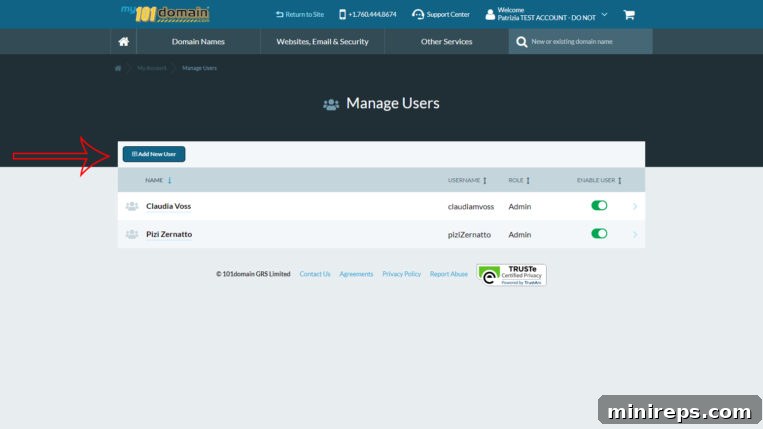Sort table by Name column
763x429 pixels.
159,180
